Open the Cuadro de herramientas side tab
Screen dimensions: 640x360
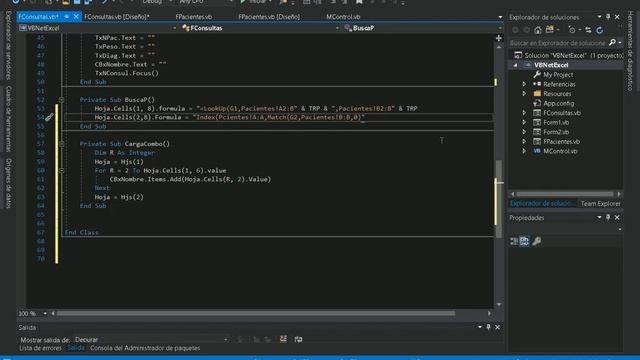pos(9,118)
